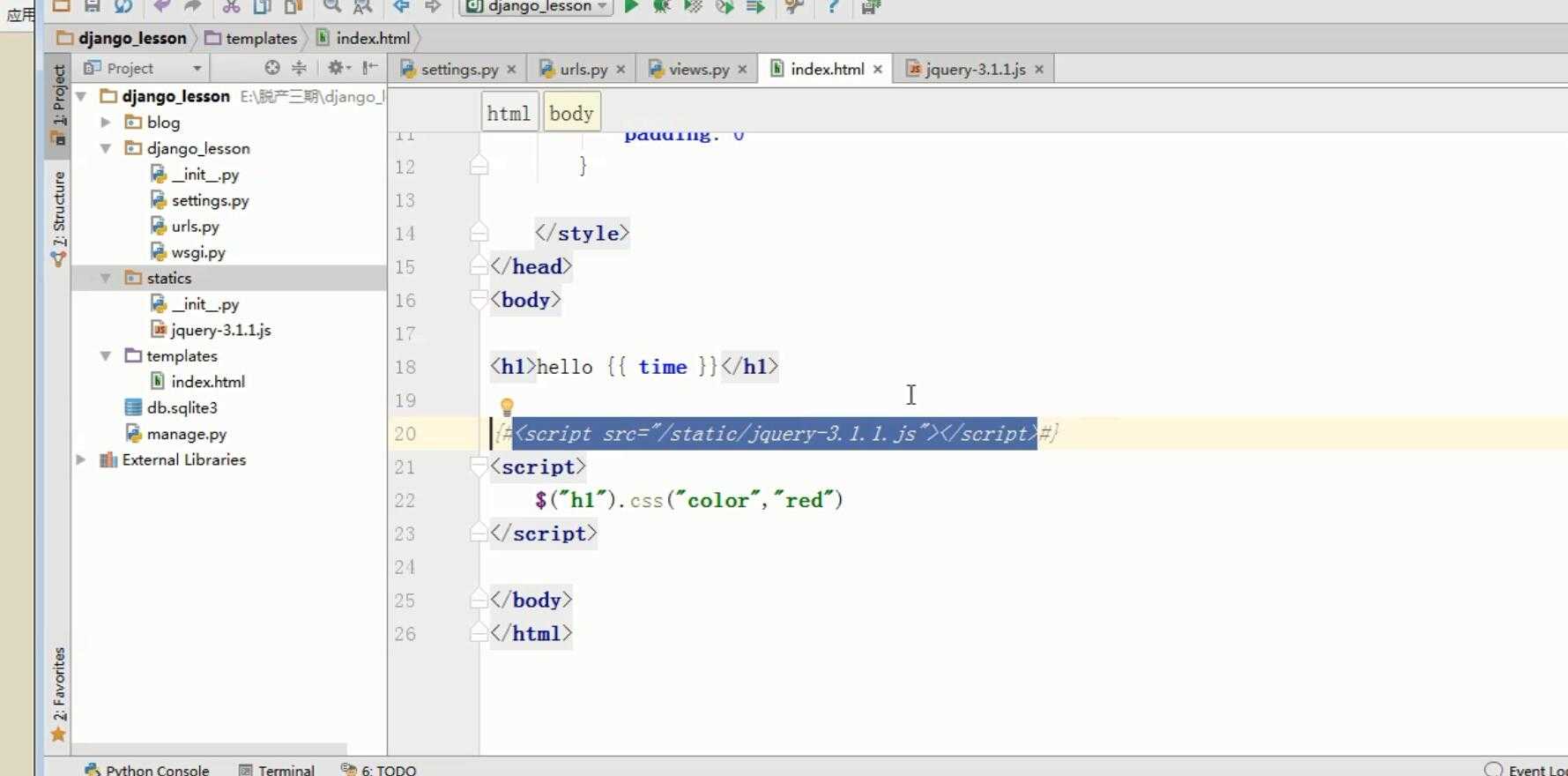Click the Copy toolbar icon

[x=263, y=5]
